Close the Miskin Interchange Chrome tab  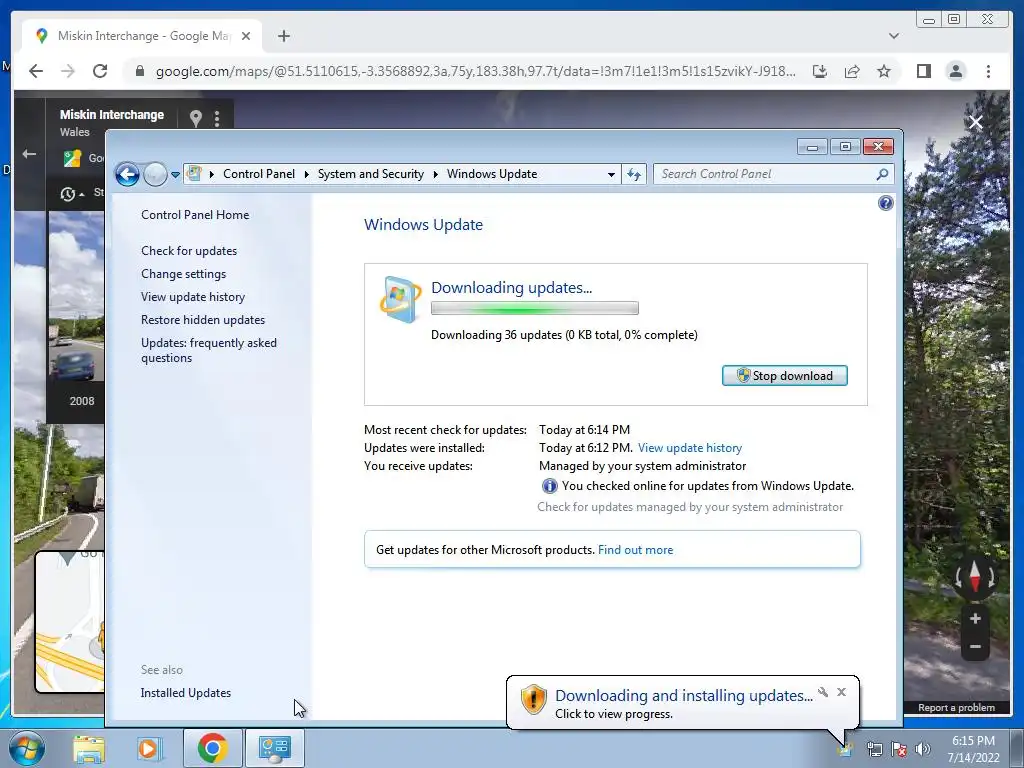[x=246, y=36]
